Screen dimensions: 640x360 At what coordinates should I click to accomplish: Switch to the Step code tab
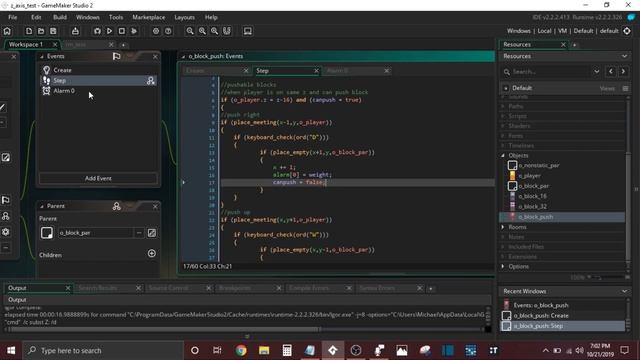pyautogui.click(x=262, y=71)
